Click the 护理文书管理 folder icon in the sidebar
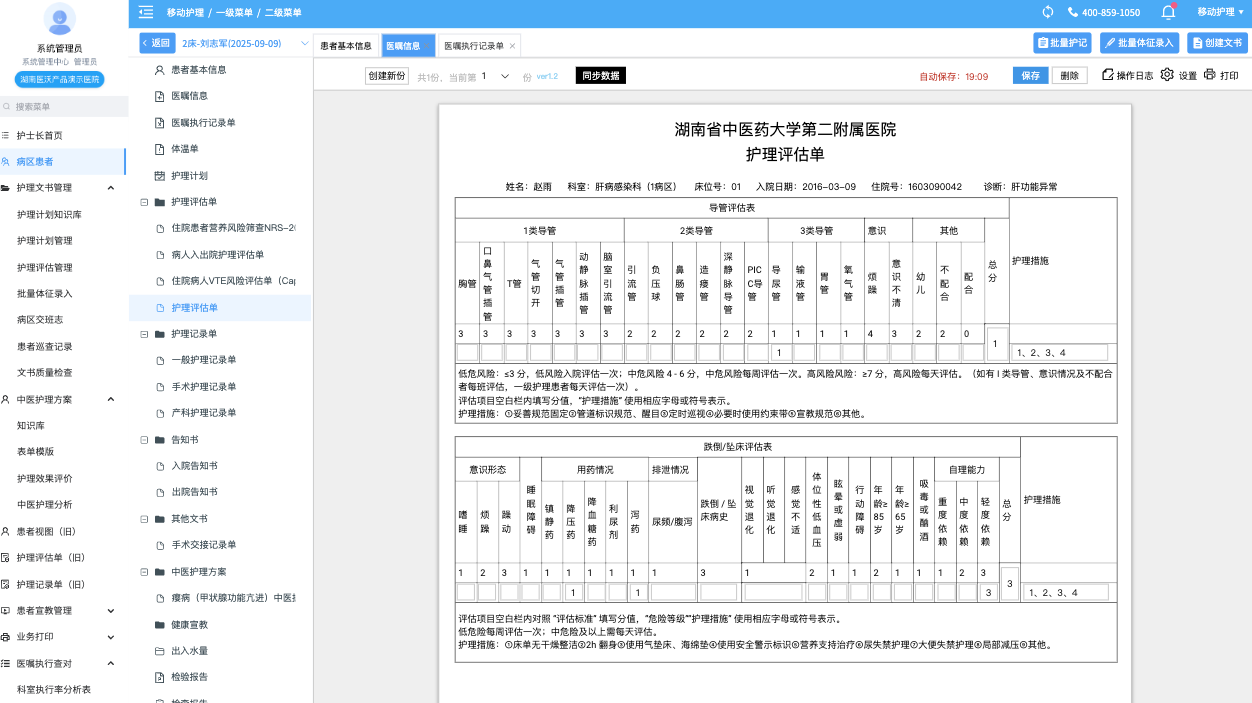1252x703 pixels. [6, 188]
